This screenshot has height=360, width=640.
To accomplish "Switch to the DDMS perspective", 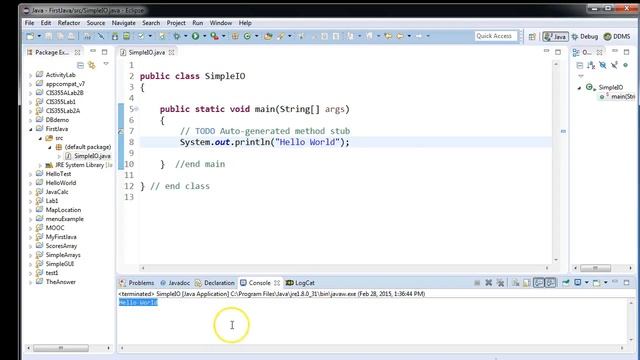I will point(617,36).
